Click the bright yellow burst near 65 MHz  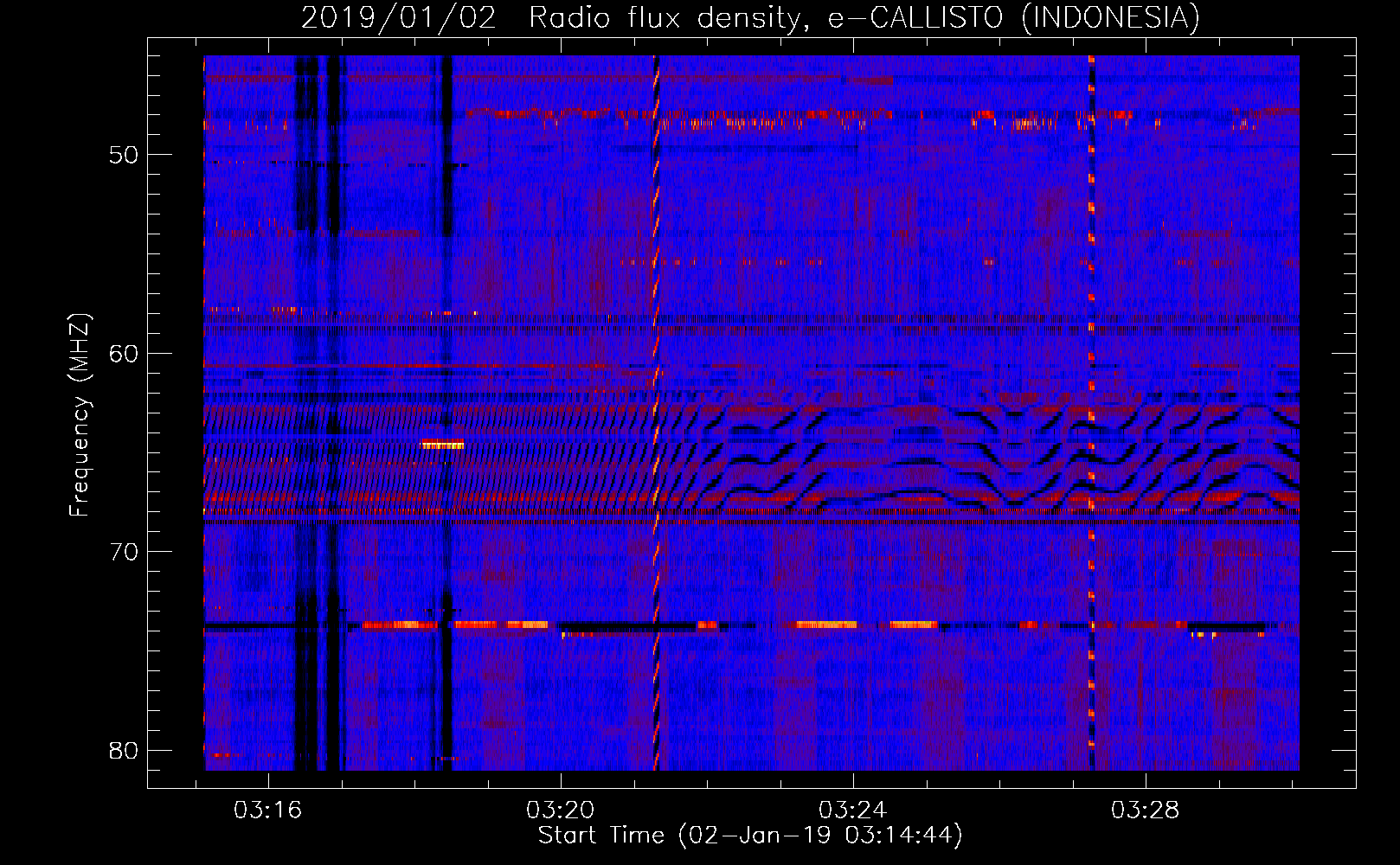click(442, 445)
